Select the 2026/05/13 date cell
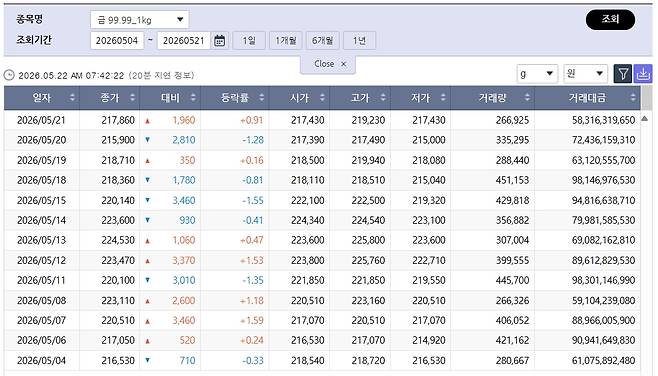This screenshot has width=658, height=376. coord(42,240)
